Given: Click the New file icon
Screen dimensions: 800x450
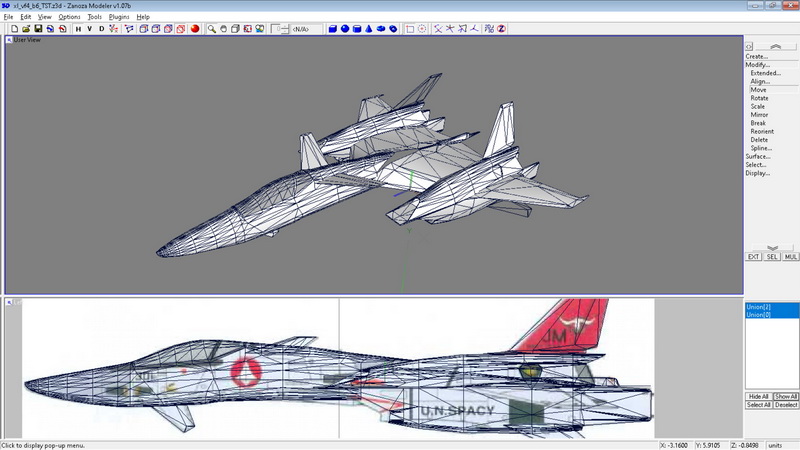Looking at the screenshot, I should tap(14, 29).
